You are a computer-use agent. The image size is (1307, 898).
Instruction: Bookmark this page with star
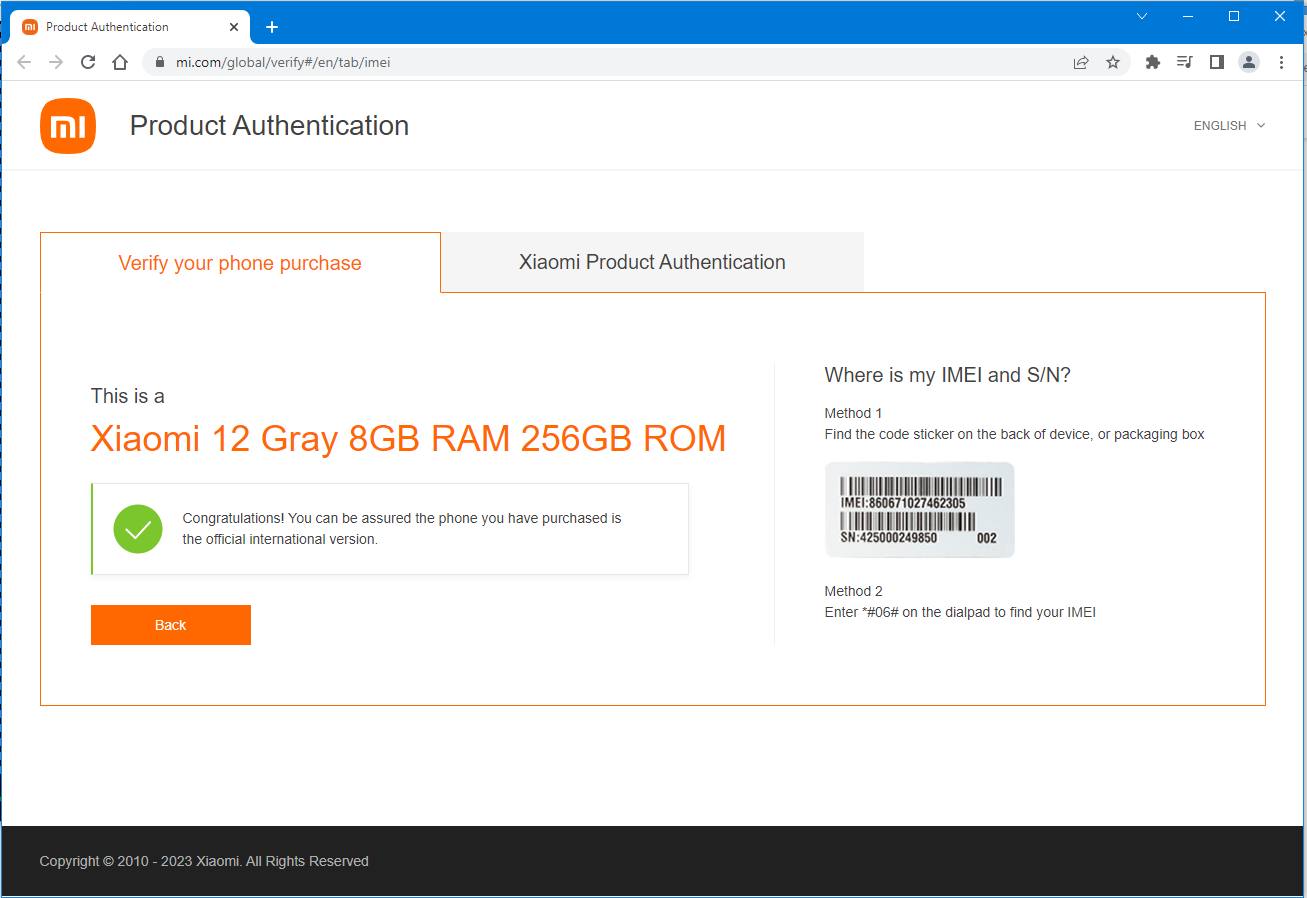point(1113,62)
